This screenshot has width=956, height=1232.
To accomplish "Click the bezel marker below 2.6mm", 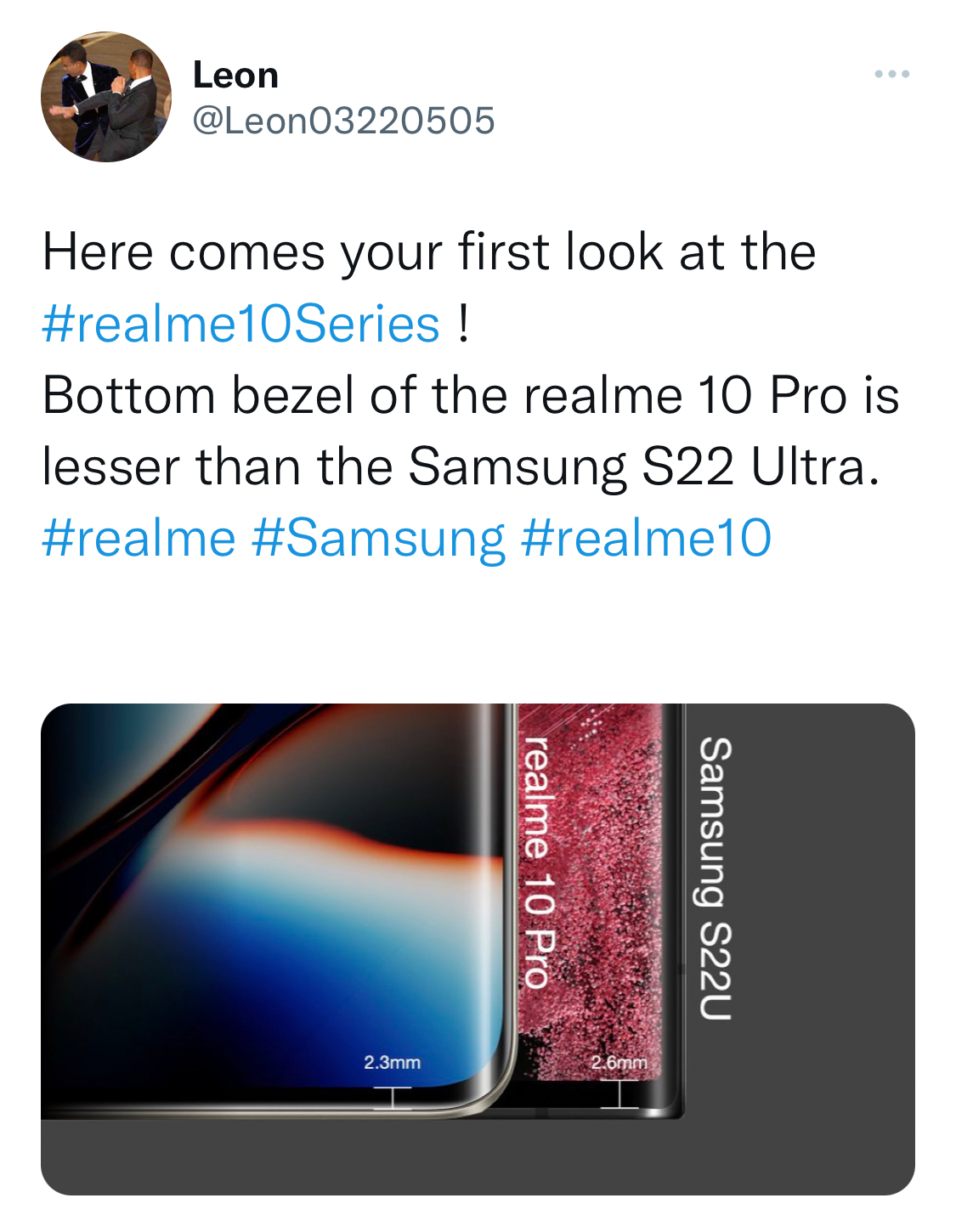I will [x=619, y=1094].
